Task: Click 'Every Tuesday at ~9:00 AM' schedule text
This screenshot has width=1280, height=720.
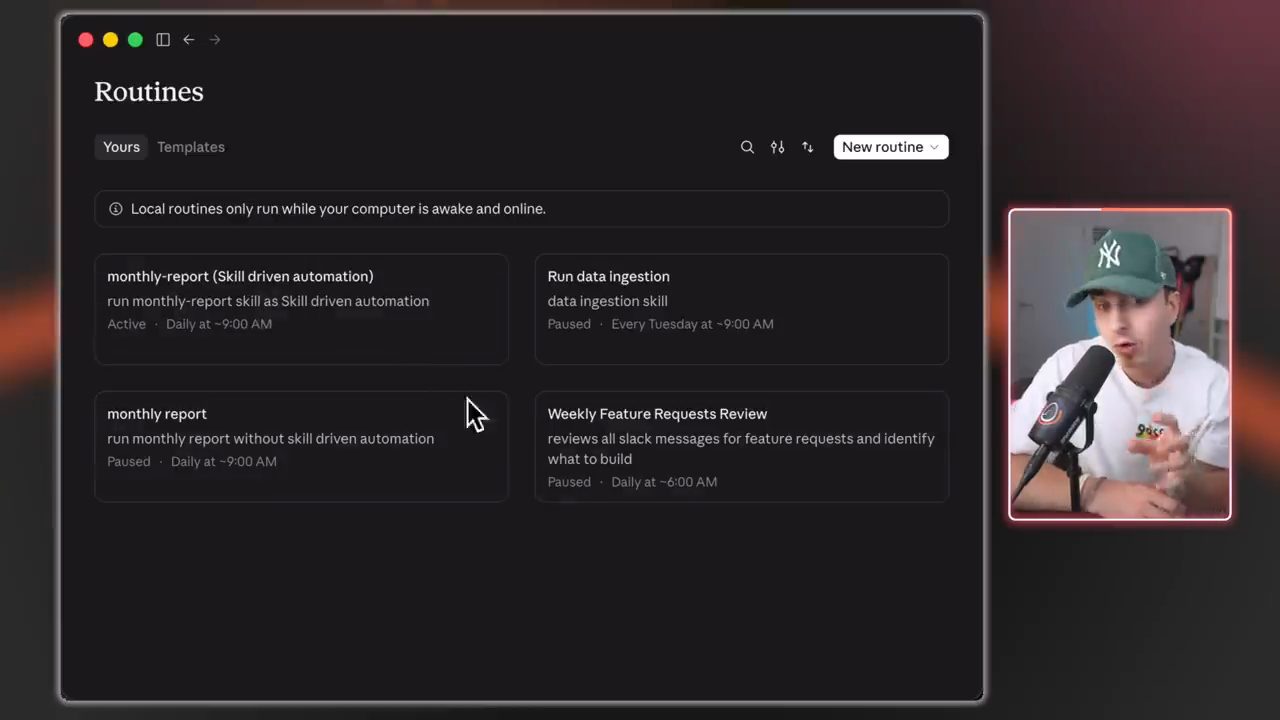Action: tap(692, 324)
